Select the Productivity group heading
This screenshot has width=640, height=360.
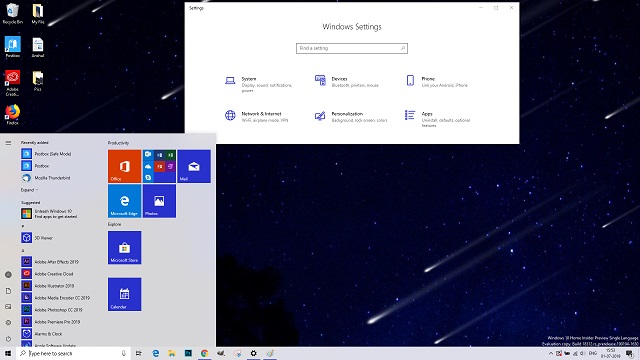(x=118, y=143)
